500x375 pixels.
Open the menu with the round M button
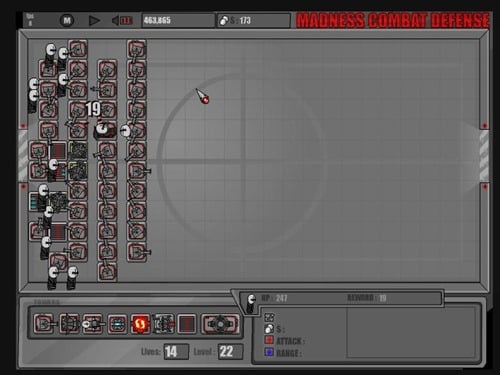pos(67,21)
